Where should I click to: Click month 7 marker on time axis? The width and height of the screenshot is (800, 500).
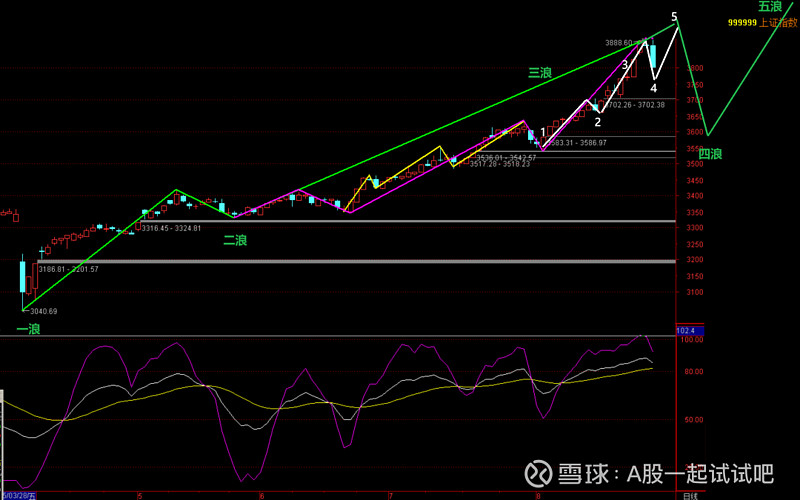click(390, 496)
